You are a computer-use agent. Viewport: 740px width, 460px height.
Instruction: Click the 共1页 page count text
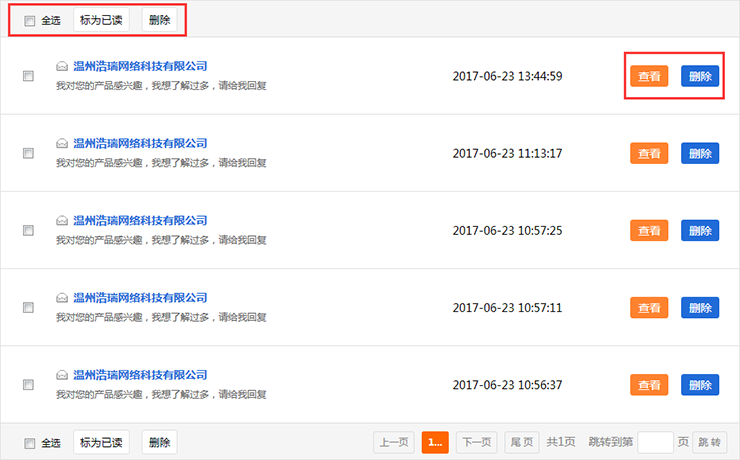point(561,443)
